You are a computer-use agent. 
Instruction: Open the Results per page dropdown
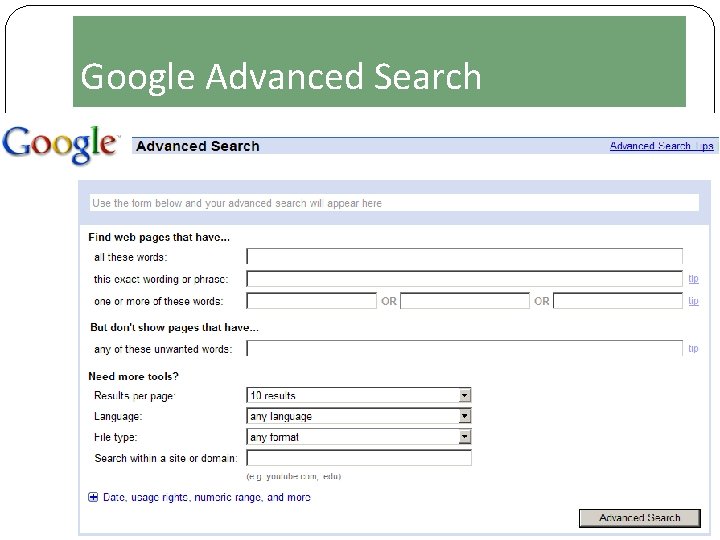point(359,395)
